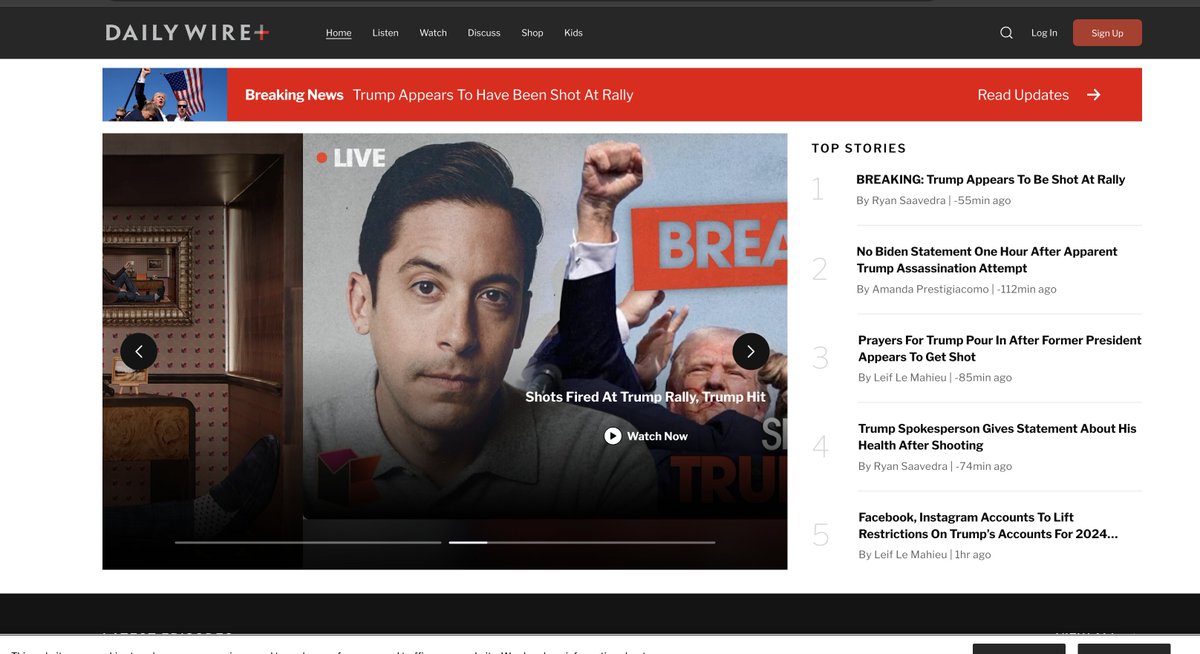Open the Watch nav item
Viewport: 1200px width, 654px height.
tap(433, 33)
